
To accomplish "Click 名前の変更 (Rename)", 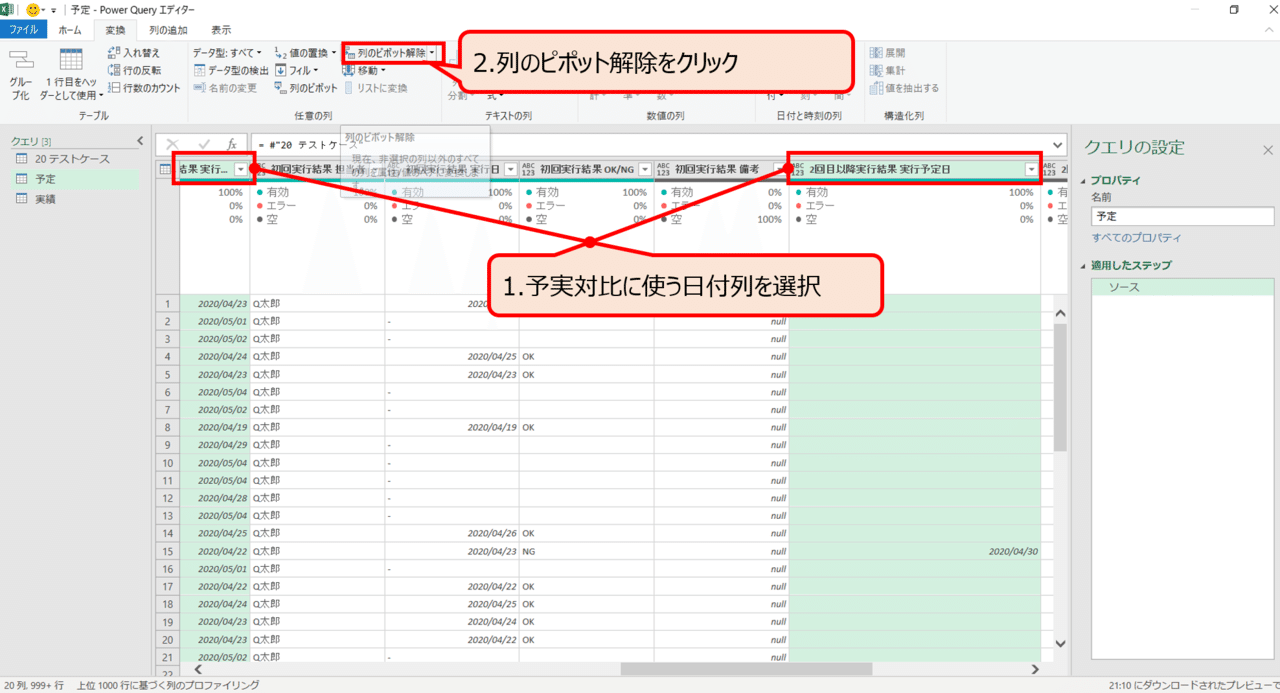I will click(225, 88).
